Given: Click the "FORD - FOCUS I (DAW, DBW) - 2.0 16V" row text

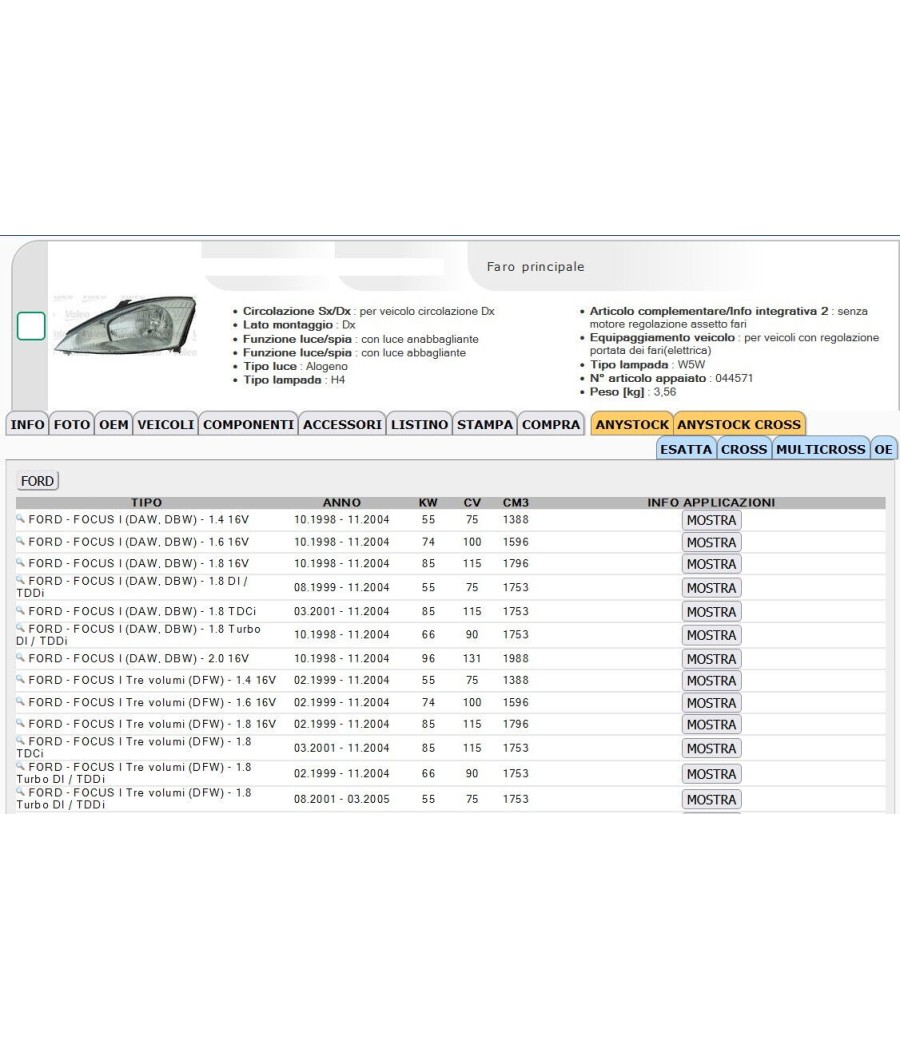Looking at the screenshot, I should (x=139, y=658).
